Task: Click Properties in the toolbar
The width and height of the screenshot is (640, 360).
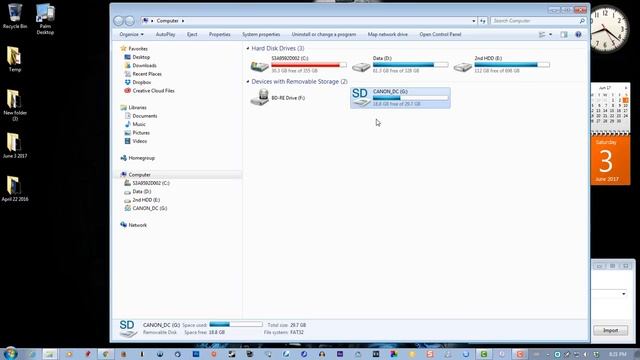Action: tap(220, 35)
